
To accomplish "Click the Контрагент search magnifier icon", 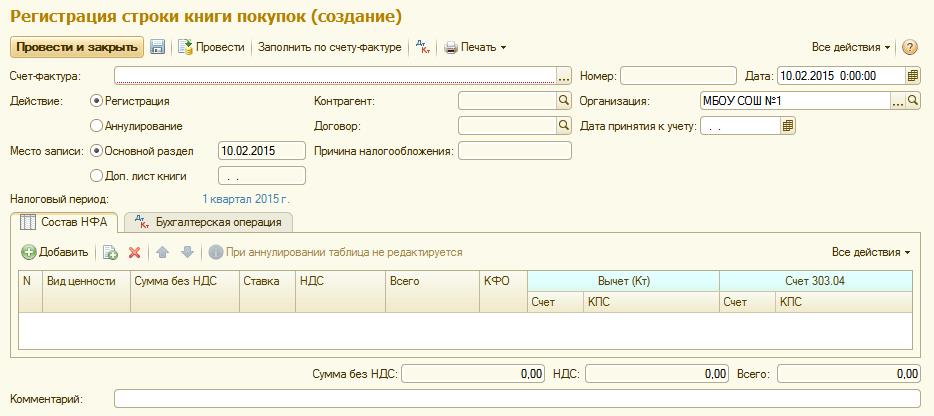I will pyautogui.click(x=563, y=101).
